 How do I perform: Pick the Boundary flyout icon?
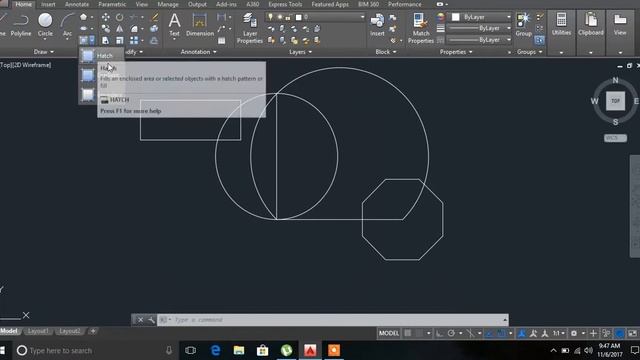(x=87, y=95)
